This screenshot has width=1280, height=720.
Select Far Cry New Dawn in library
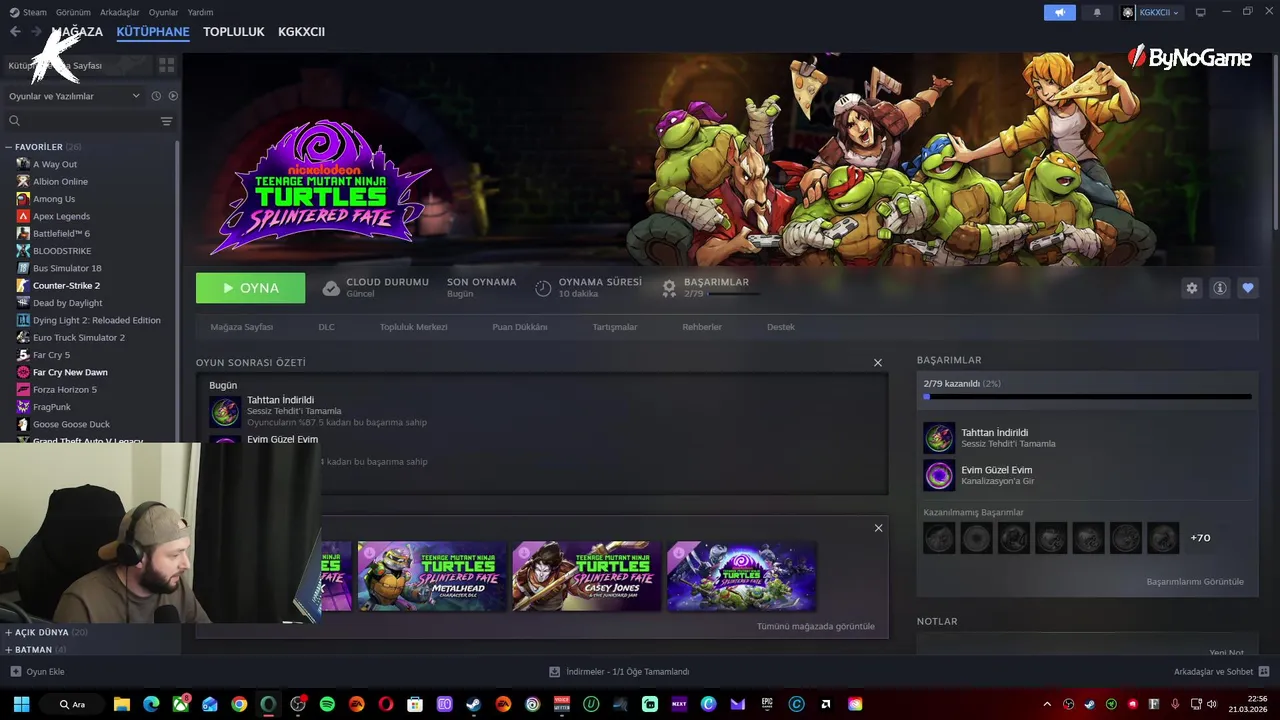[70, 372]
